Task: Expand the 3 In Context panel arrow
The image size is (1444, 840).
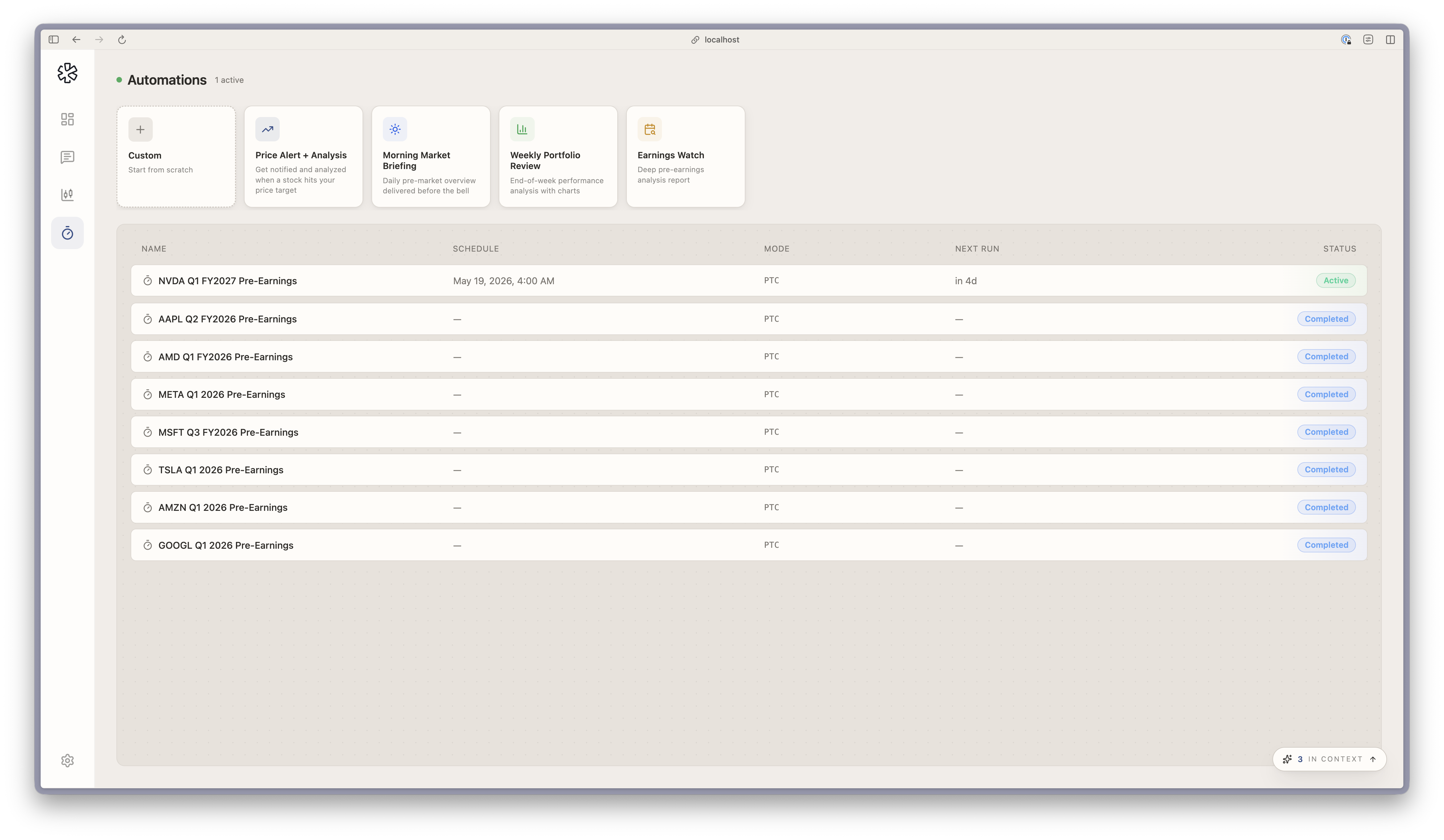Action: pyautogui.click(x=1373, y=759)
